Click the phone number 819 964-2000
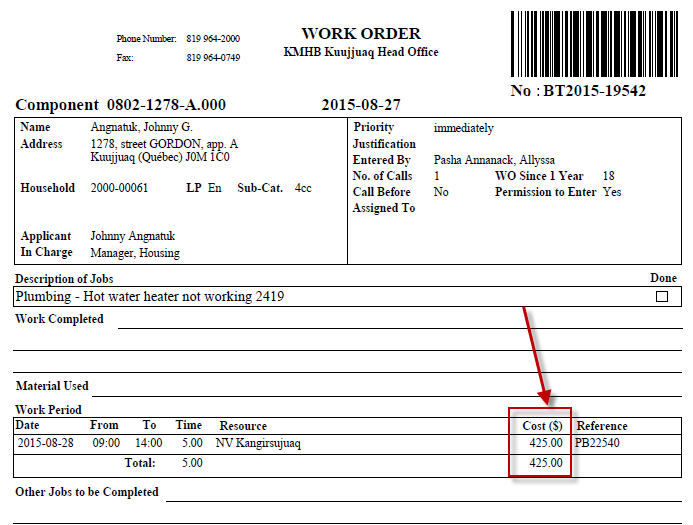 click(x=213, y=39)
